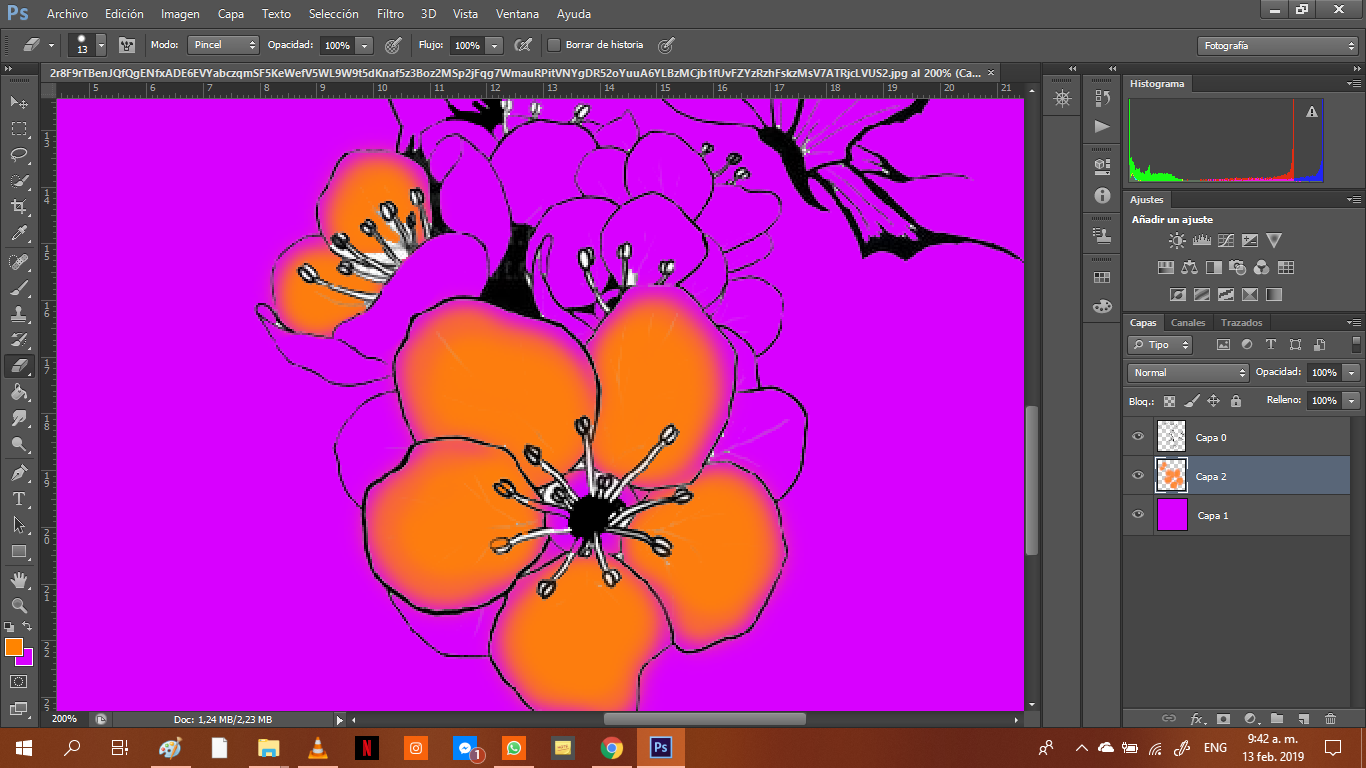The image size is (1366, 768).
Task: Select the Eyedropper tool
Action: pyautogui.click(x=19, y=234)
